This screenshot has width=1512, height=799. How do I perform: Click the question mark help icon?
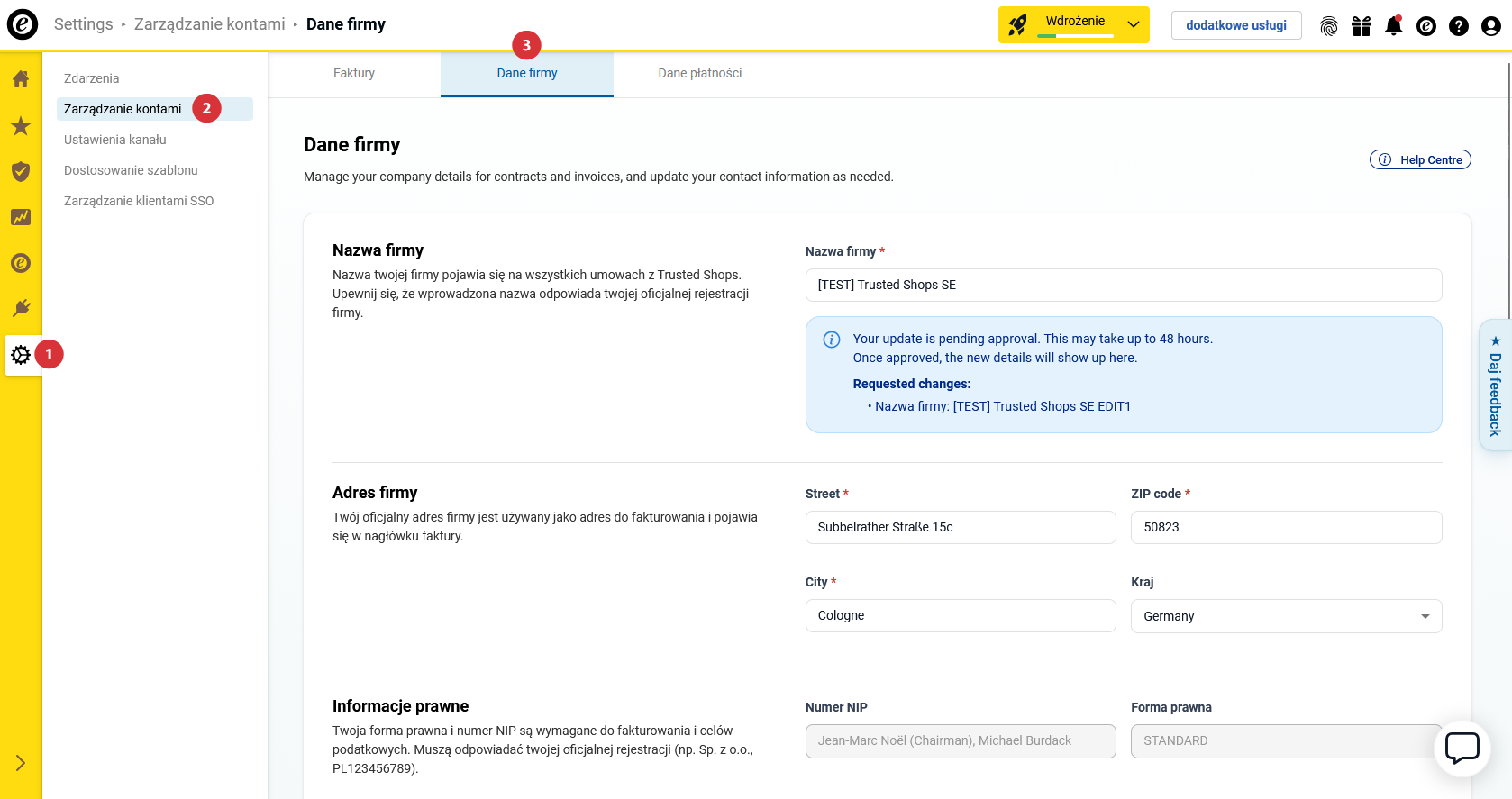tap(1458, 26)
